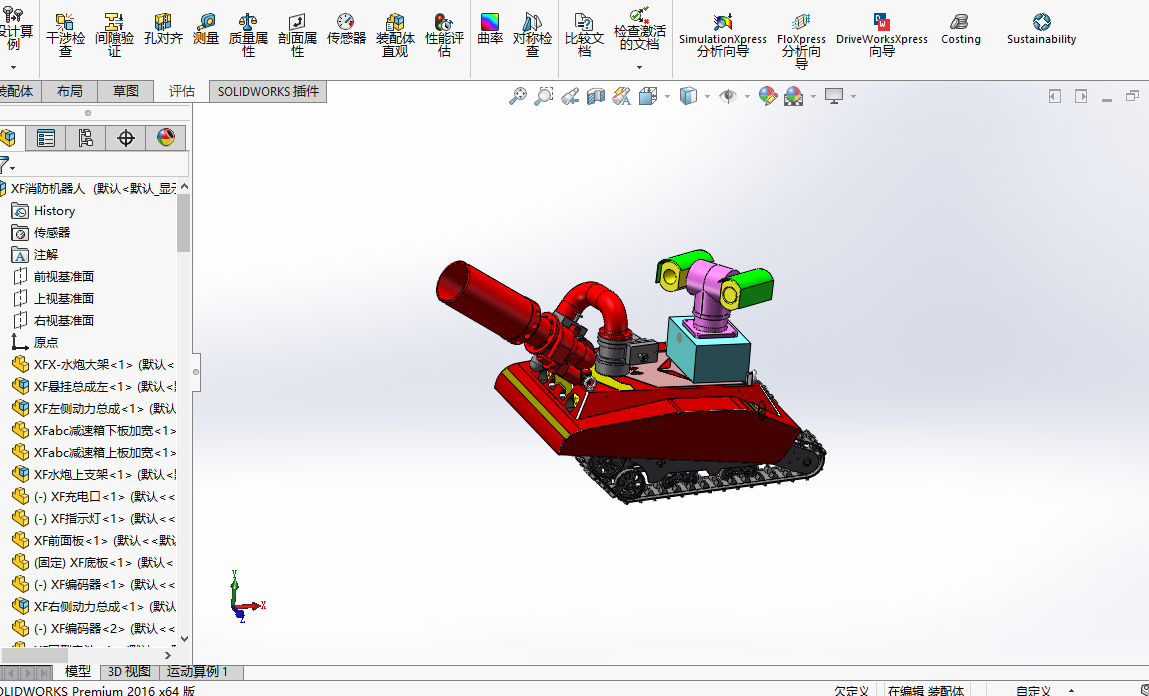Open the Costing tool
The width and height of the screenshot is (1149, 696).
click(x=961, y=29)
